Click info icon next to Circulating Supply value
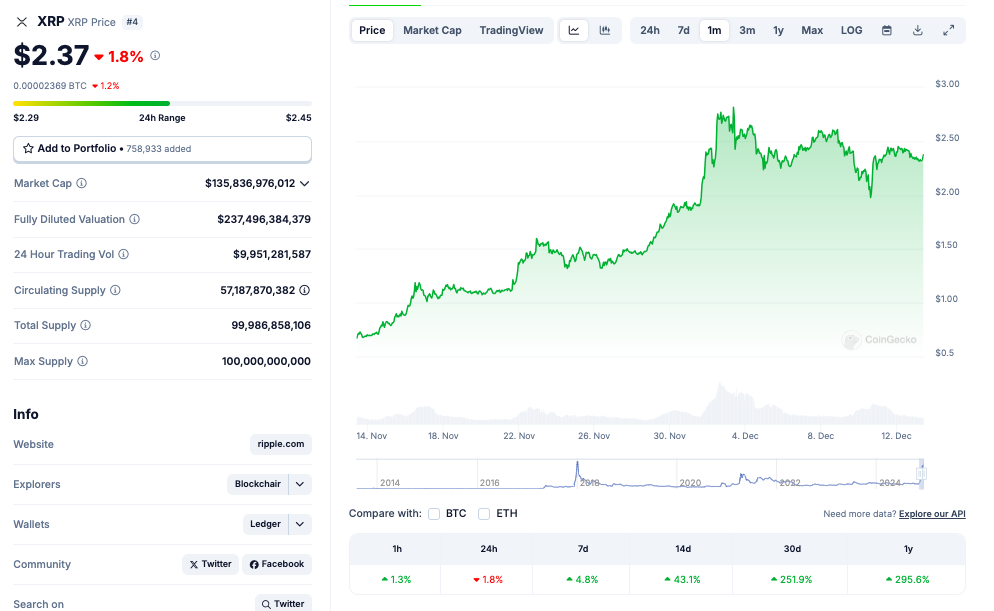 tap(304, 290)
